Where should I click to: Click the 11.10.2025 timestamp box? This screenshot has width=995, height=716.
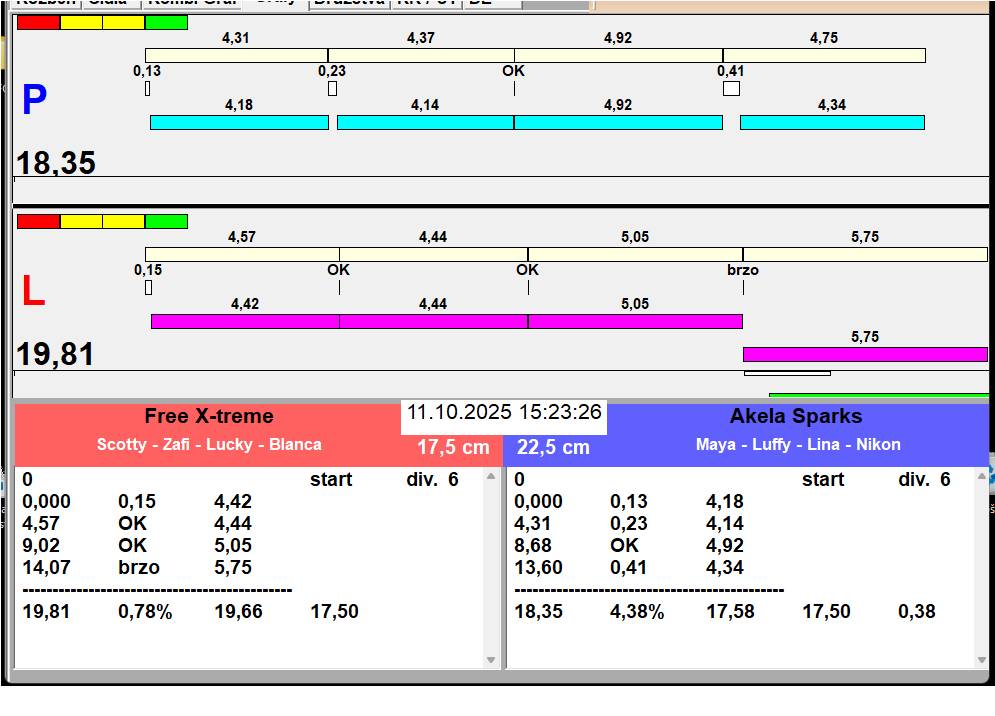coord(504,412)
